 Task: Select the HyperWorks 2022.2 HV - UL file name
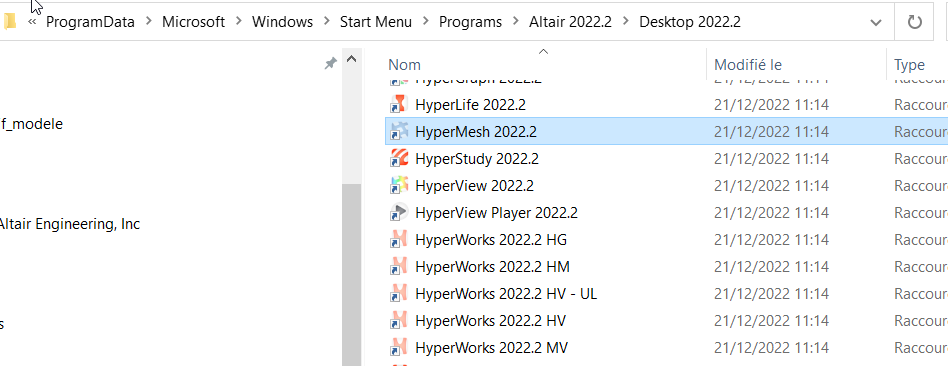[x=506, y=294]
